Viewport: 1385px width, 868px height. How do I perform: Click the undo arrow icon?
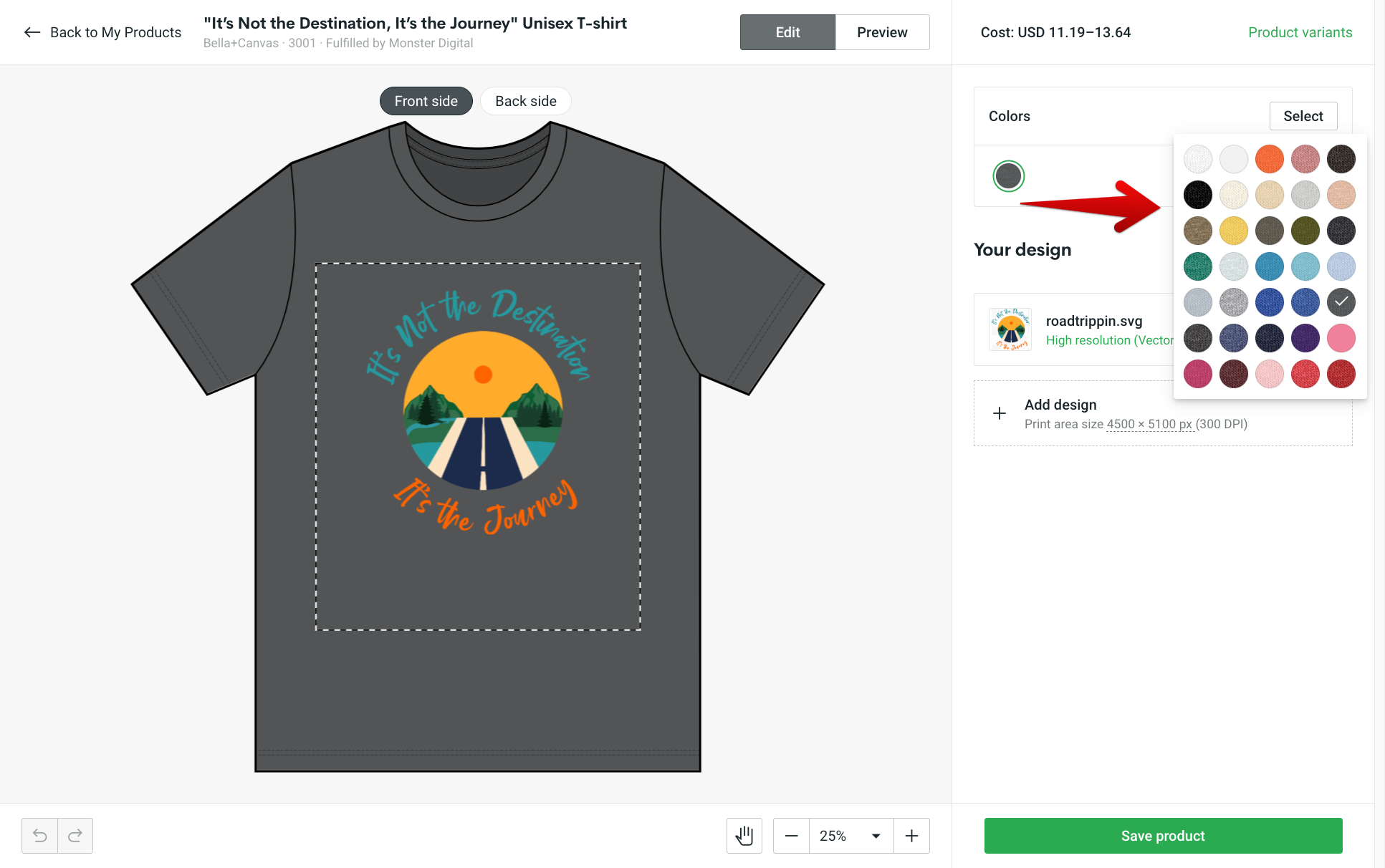[x=40, y=835]
